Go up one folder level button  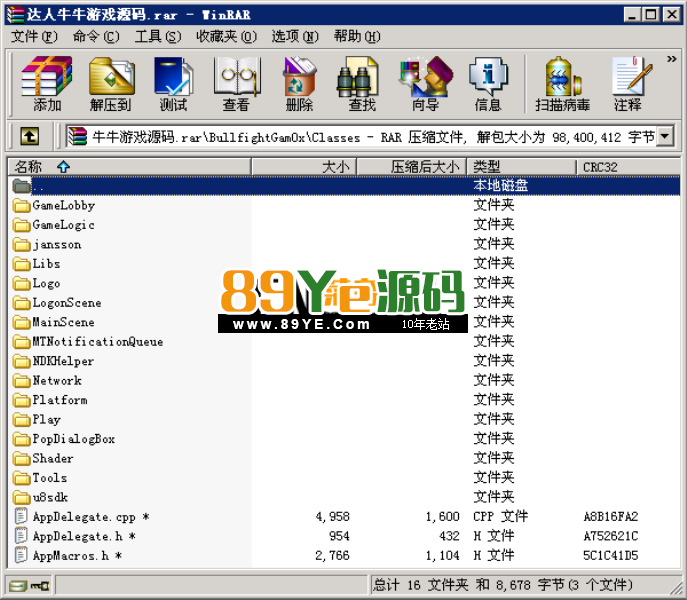point(30,136)
